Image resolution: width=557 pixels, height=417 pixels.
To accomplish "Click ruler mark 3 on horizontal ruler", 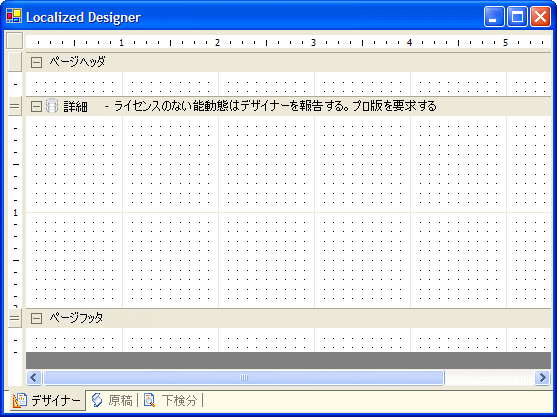I will [313, 43].
